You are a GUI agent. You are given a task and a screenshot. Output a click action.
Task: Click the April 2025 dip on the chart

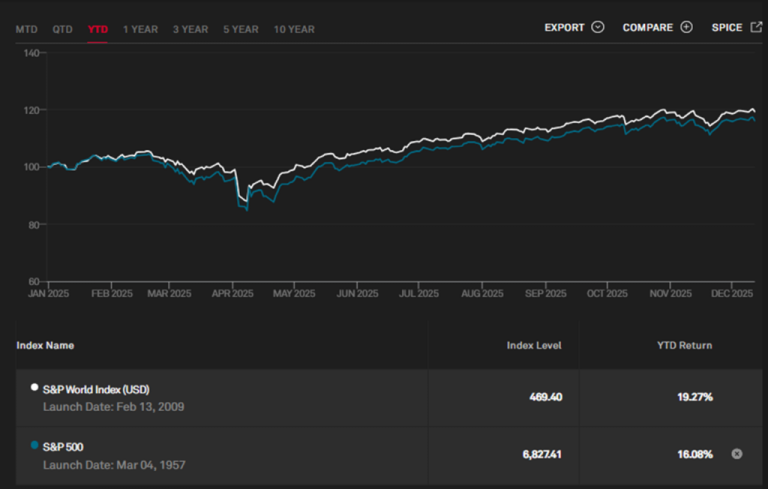pyautogui.click(x=245, y=207)
